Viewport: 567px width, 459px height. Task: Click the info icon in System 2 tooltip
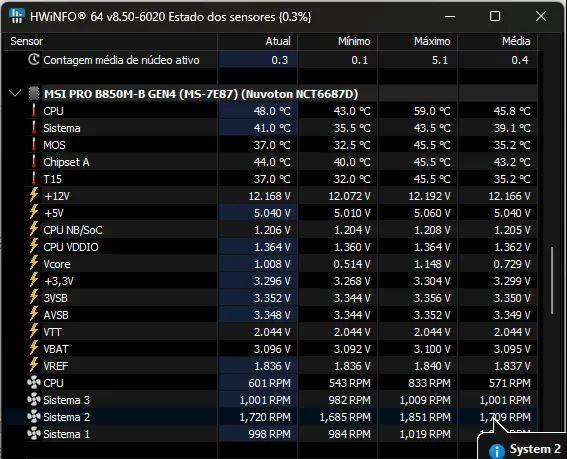point(496,451)
